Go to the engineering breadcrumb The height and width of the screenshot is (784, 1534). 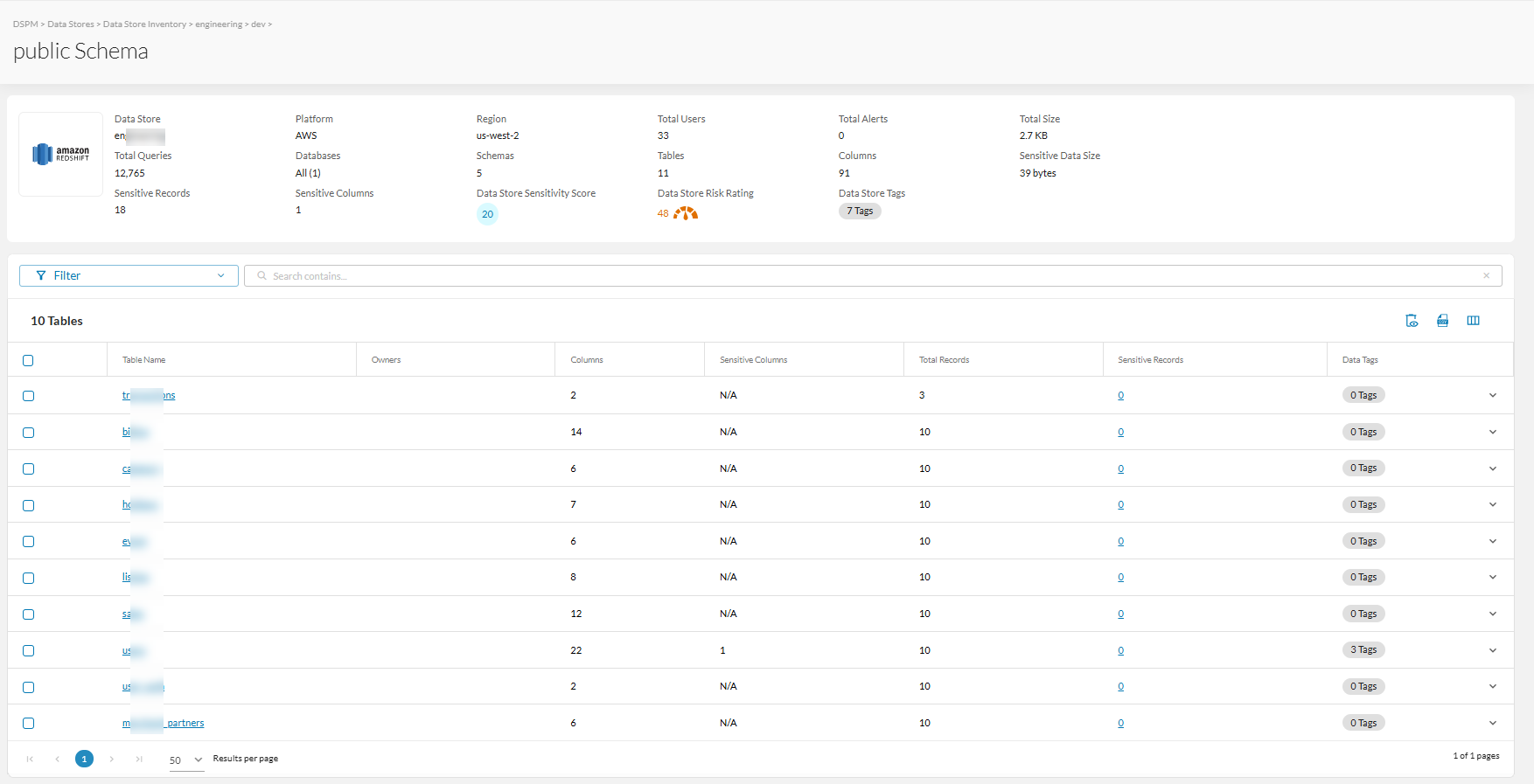pos(219,24)
